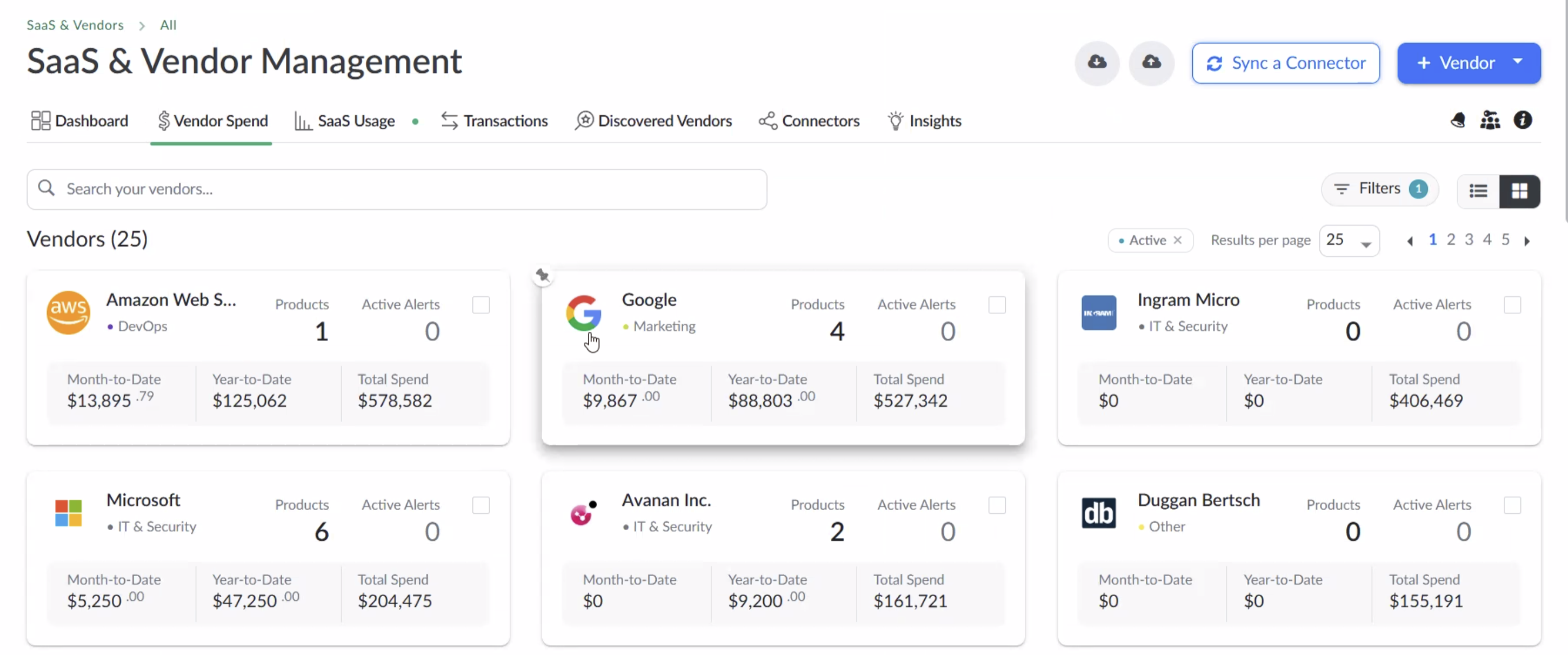Tick the Avanan Inc. checkbox
Image resolution: width=1568 pixels, height=655 pixels.
coord(997,505)
